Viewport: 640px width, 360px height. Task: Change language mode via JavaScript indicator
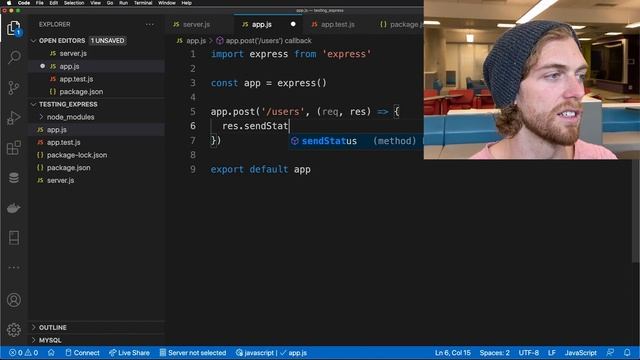(580, 353)
